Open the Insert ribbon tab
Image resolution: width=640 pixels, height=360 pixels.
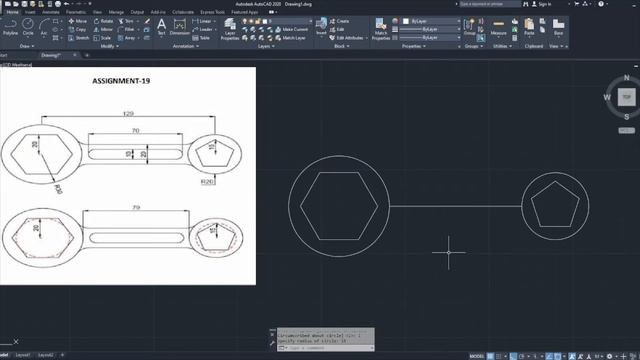30,12
